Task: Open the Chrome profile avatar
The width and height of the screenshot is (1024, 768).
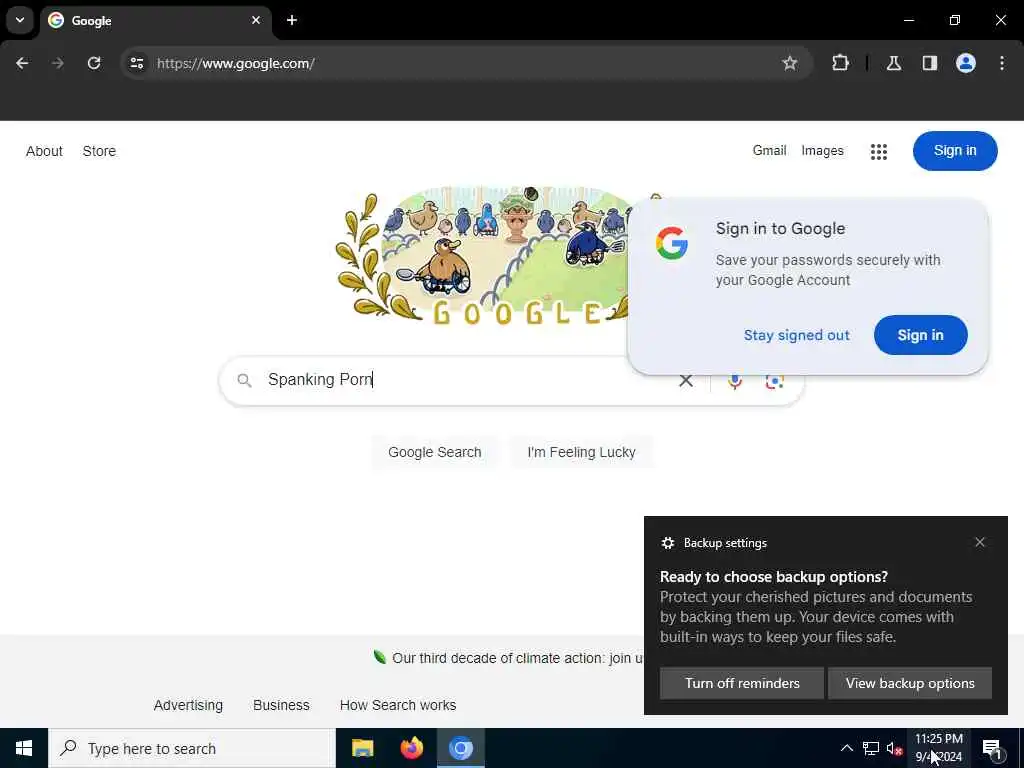Action: 965,63
